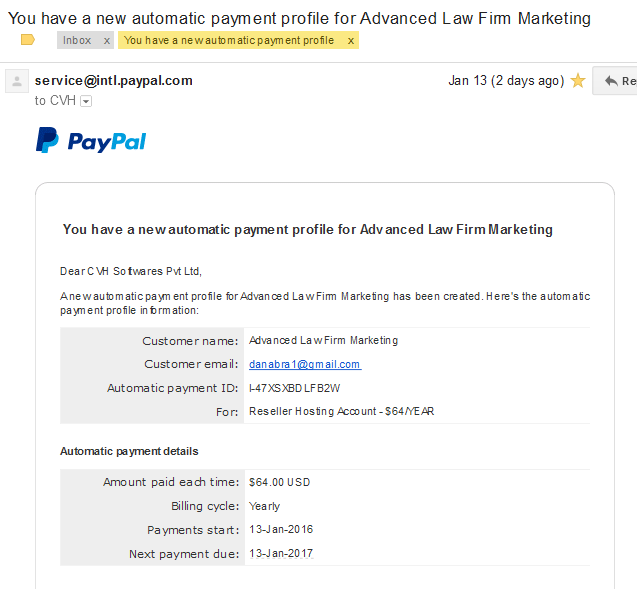
Task: Remove the Inbox label with its x
Action: (106, 41)
